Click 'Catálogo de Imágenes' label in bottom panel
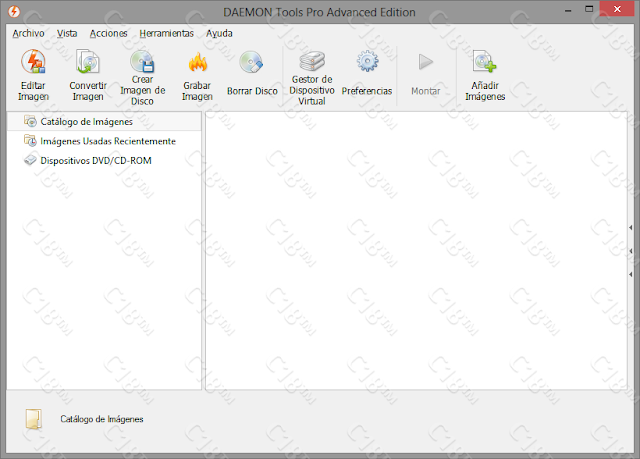The height and width of the screenshot is (459, 640). [x=102, y=419]
